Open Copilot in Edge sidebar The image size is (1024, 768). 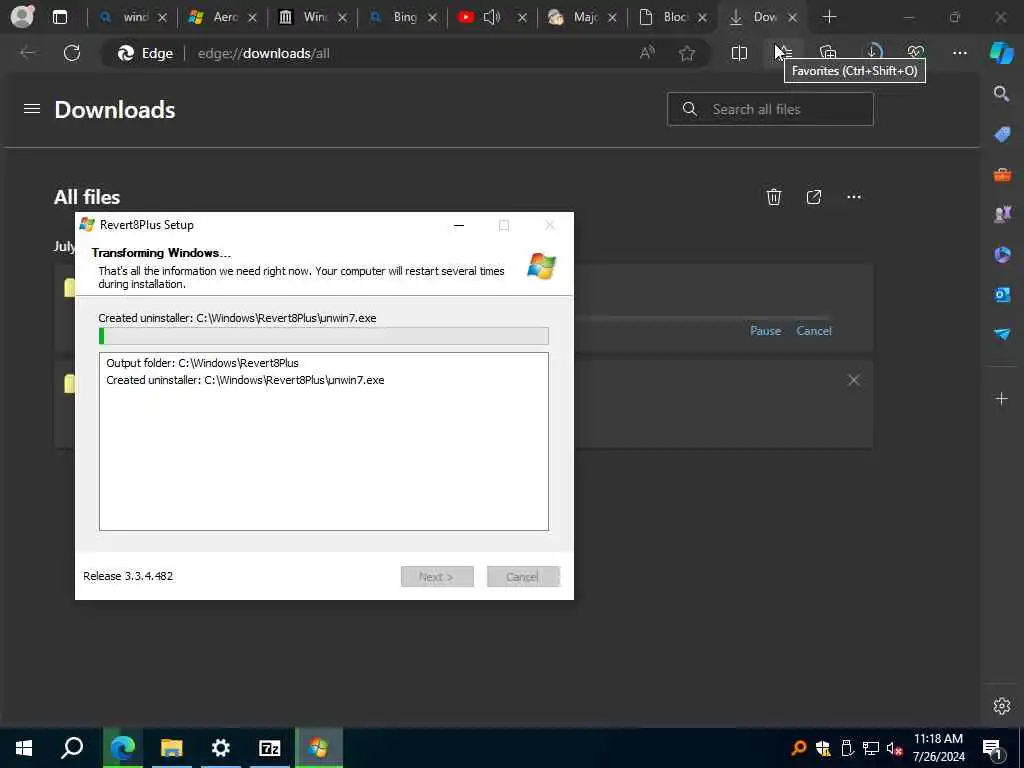pyautogui.click(x=1002, y=53)
